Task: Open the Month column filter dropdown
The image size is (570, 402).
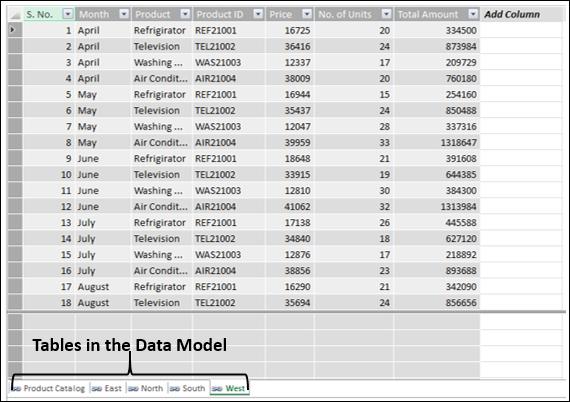Action: [x=124, y=14]
